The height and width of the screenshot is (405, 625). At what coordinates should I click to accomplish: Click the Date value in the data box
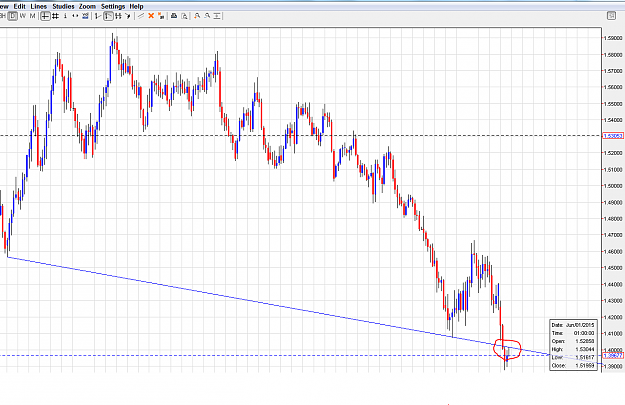point(580,325)
